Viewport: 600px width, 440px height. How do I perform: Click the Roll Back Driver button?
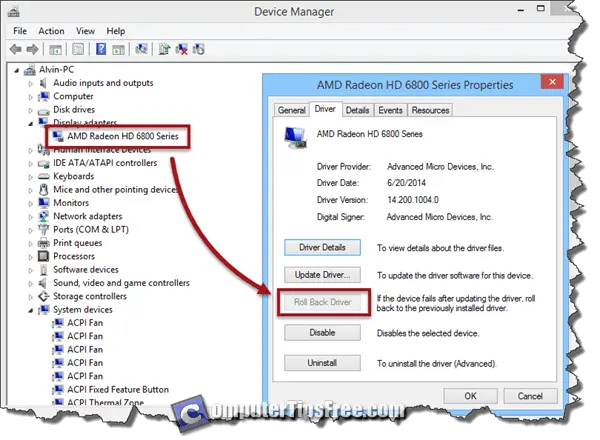click(322, 302)
